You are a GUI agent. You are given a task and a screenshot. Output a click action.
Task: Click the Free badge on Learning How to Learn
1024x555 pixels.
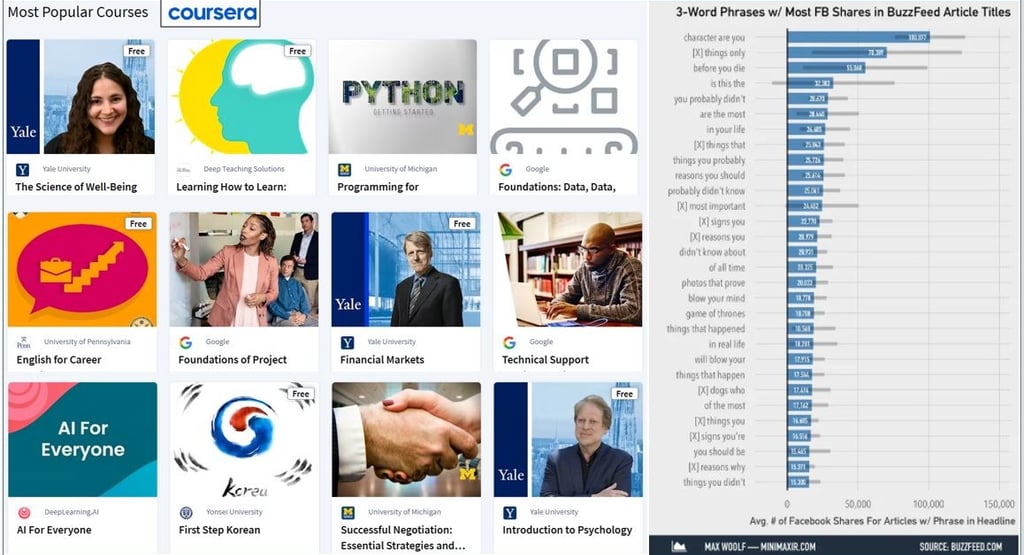[x=298, y=51]
